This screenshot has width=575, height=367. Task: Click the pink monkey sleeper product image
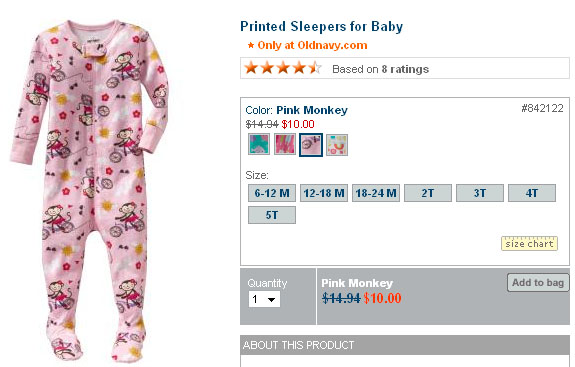(90, 189)
